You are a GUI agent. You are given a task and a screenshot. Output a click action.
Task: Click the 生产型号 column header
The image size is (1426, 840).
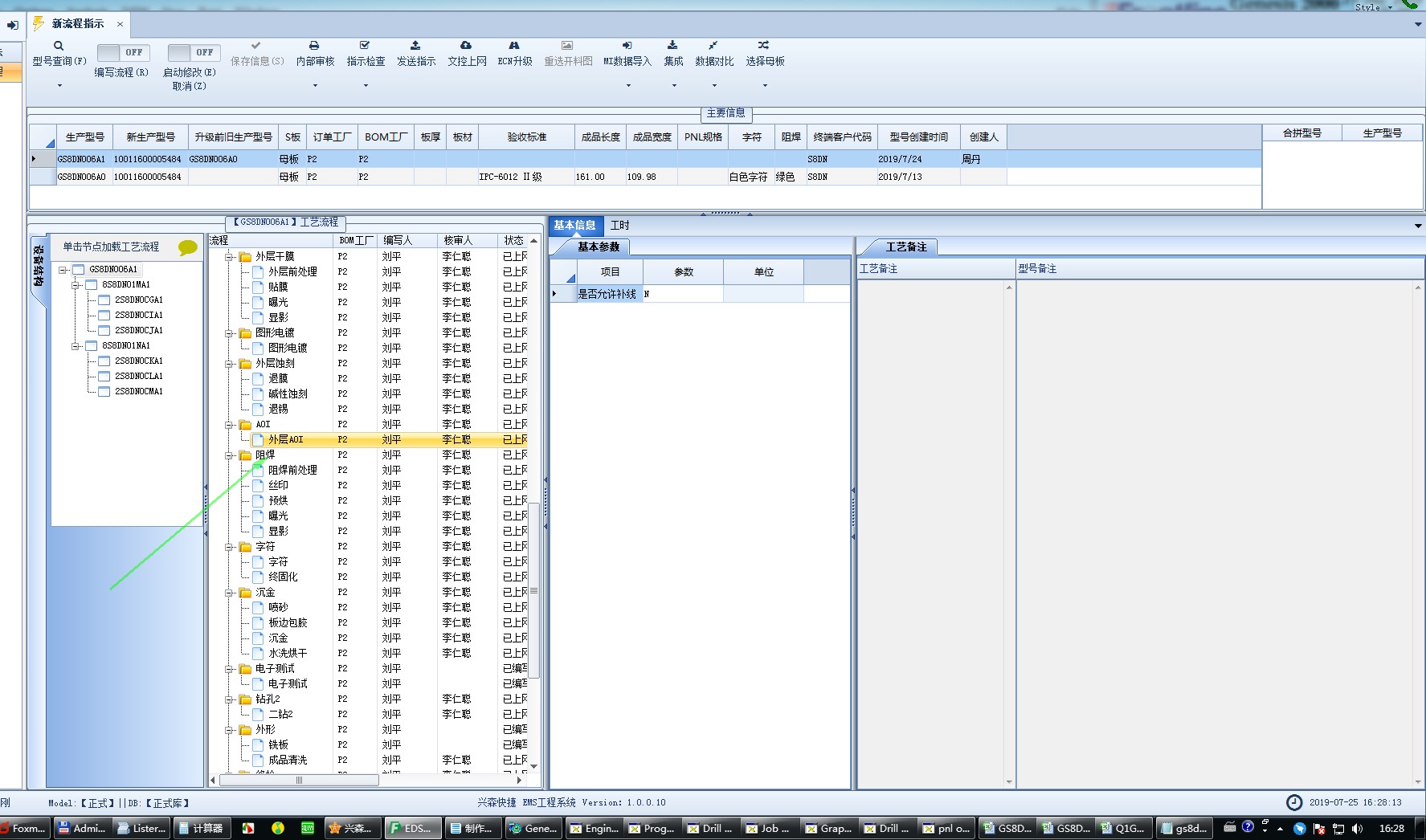84,137
